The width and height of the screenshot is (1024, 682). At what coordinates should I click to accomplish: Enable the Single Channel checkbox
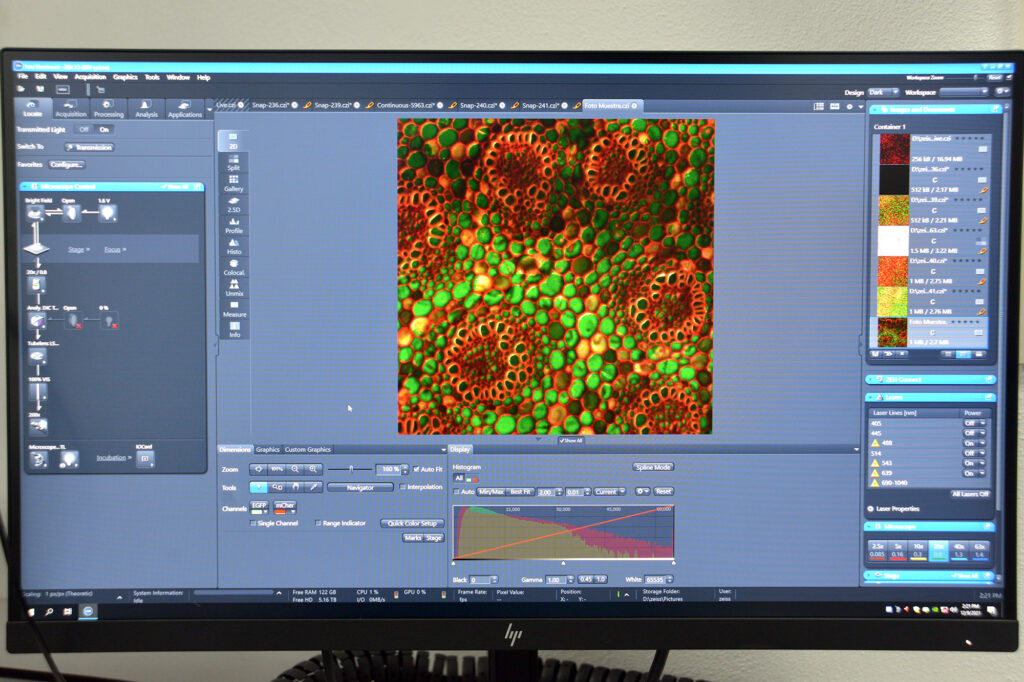(254, 523)
